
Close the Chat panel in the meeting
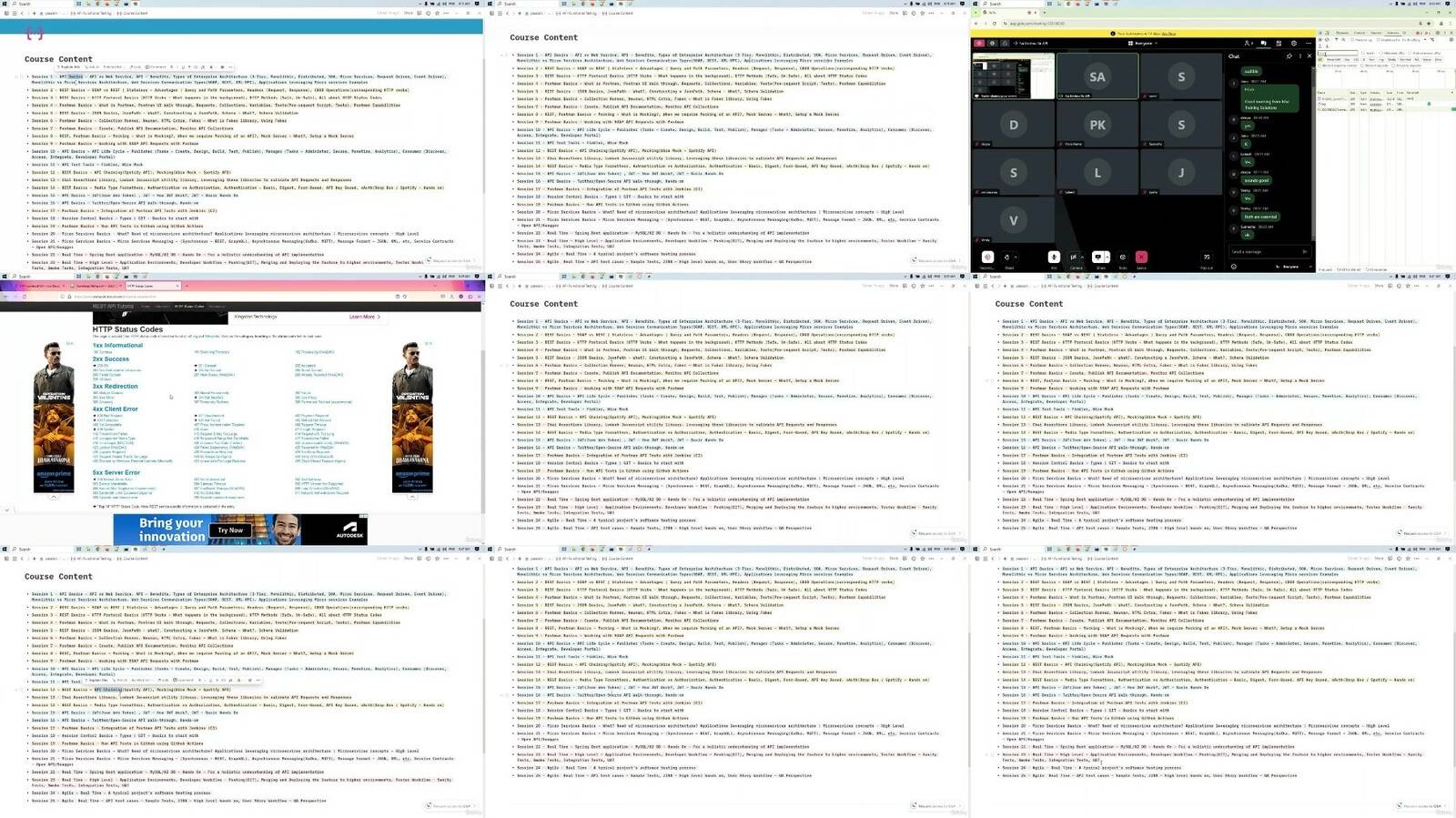click(1309, 56)
